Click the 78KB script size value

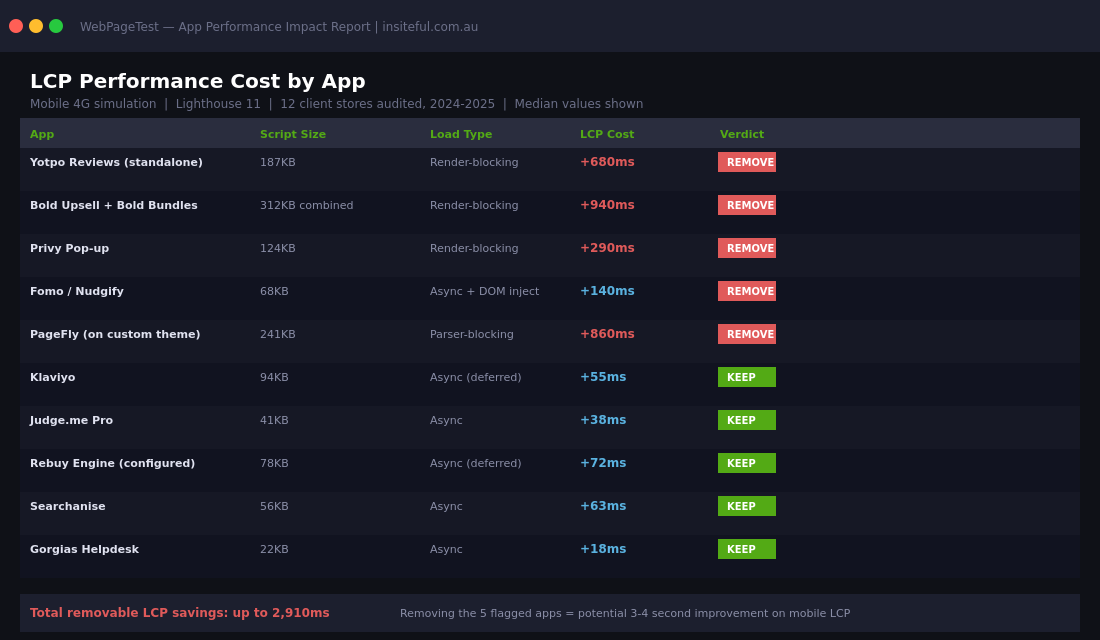click(274, 463)
